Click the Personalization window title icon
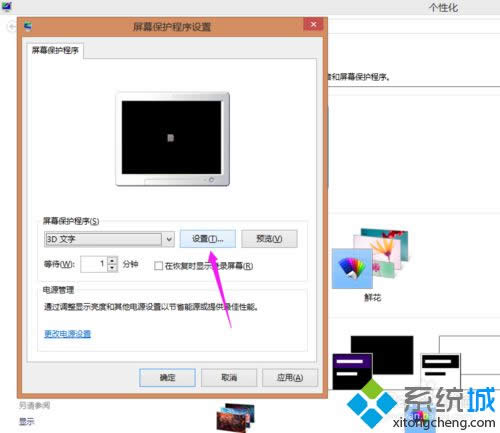Viewport: 500px width, 433px height. [x=6, y=6]
